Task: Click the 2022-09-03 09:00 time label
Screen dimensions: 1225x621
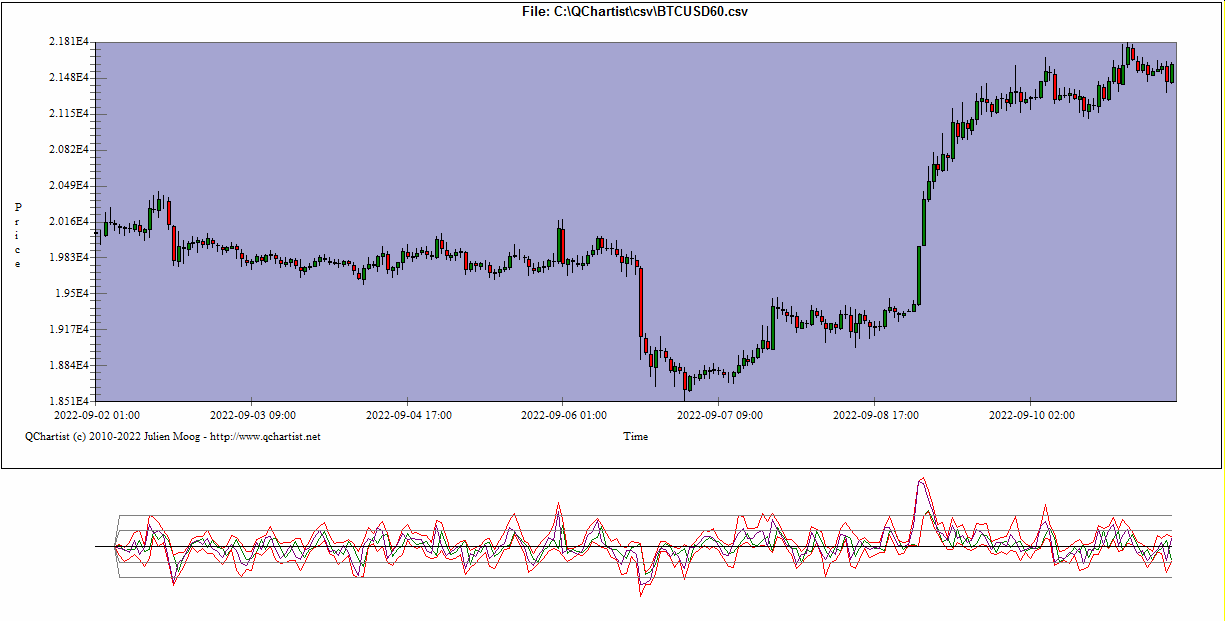Action: pos(252,414)
